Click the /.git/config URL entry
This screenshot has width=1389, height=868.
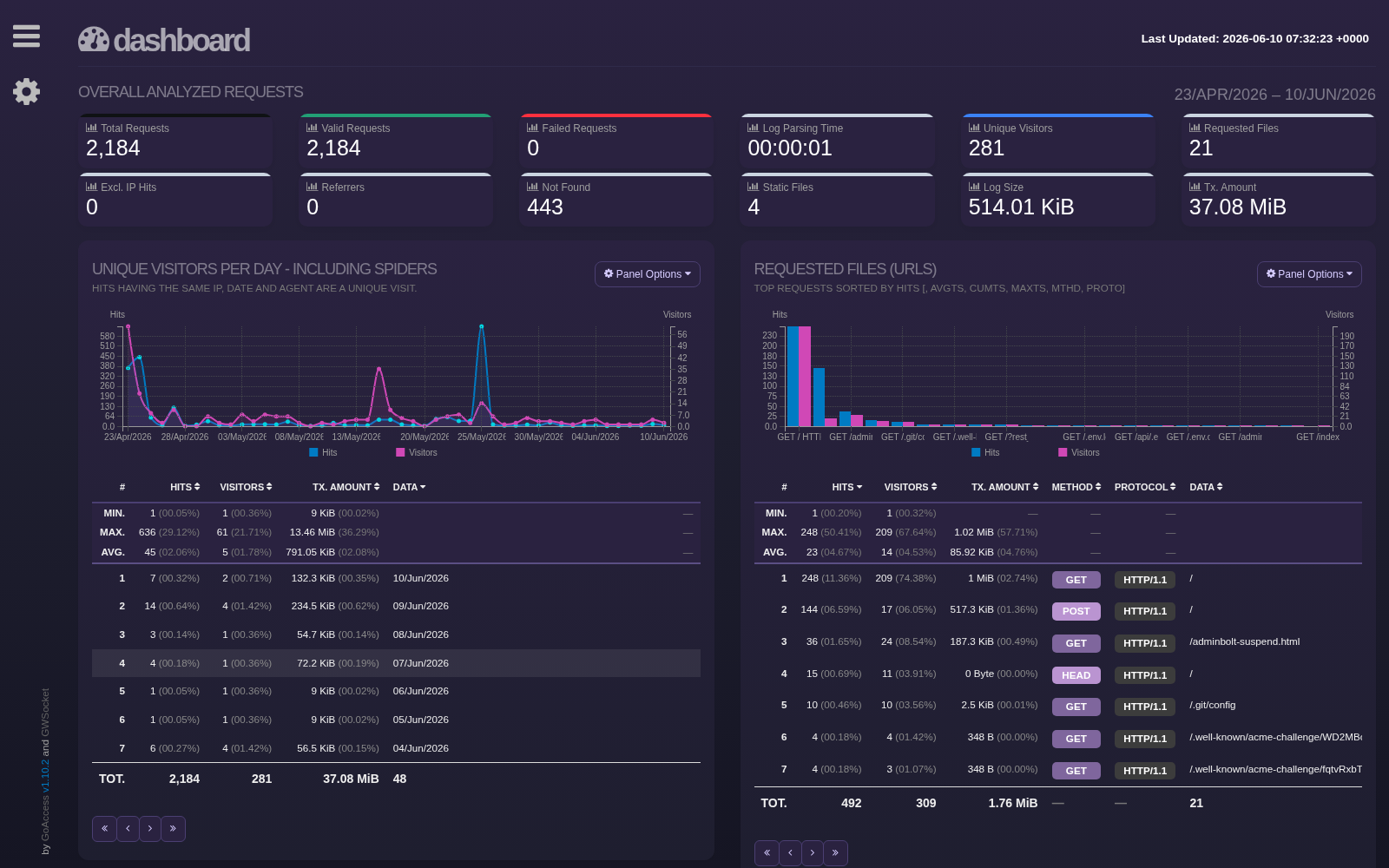(1213, 705)
